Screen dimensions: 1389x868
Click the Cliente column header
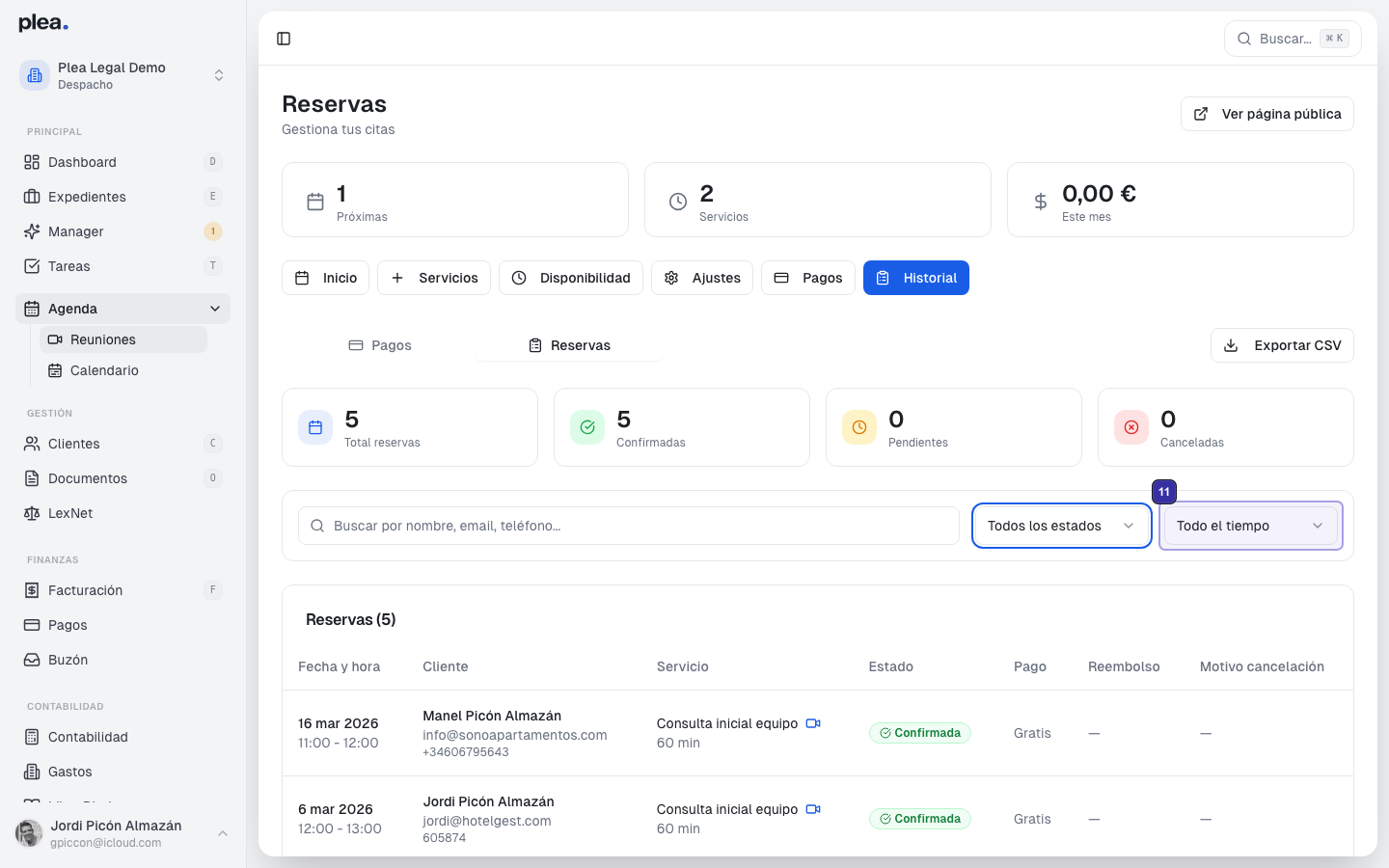tap(445, 666)
